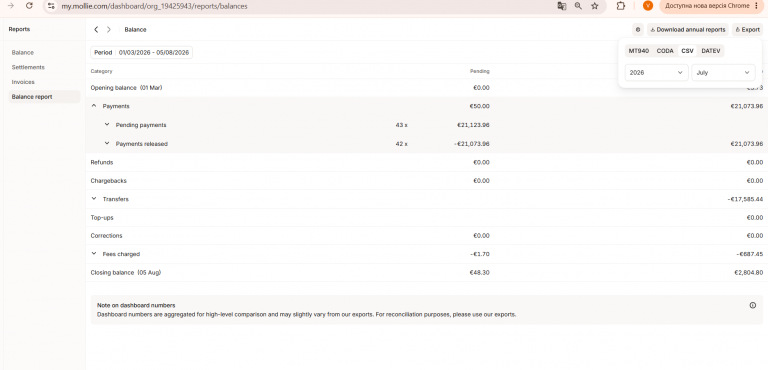
Task: Click the Export button
Action: [x=747, y=29]
